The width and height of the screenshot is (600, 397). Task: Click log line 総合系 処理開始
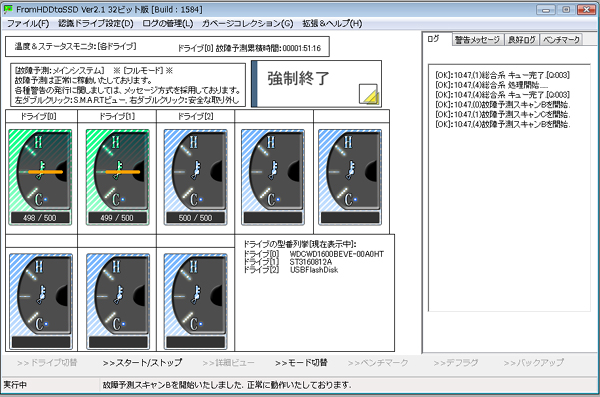click(492, 85)
